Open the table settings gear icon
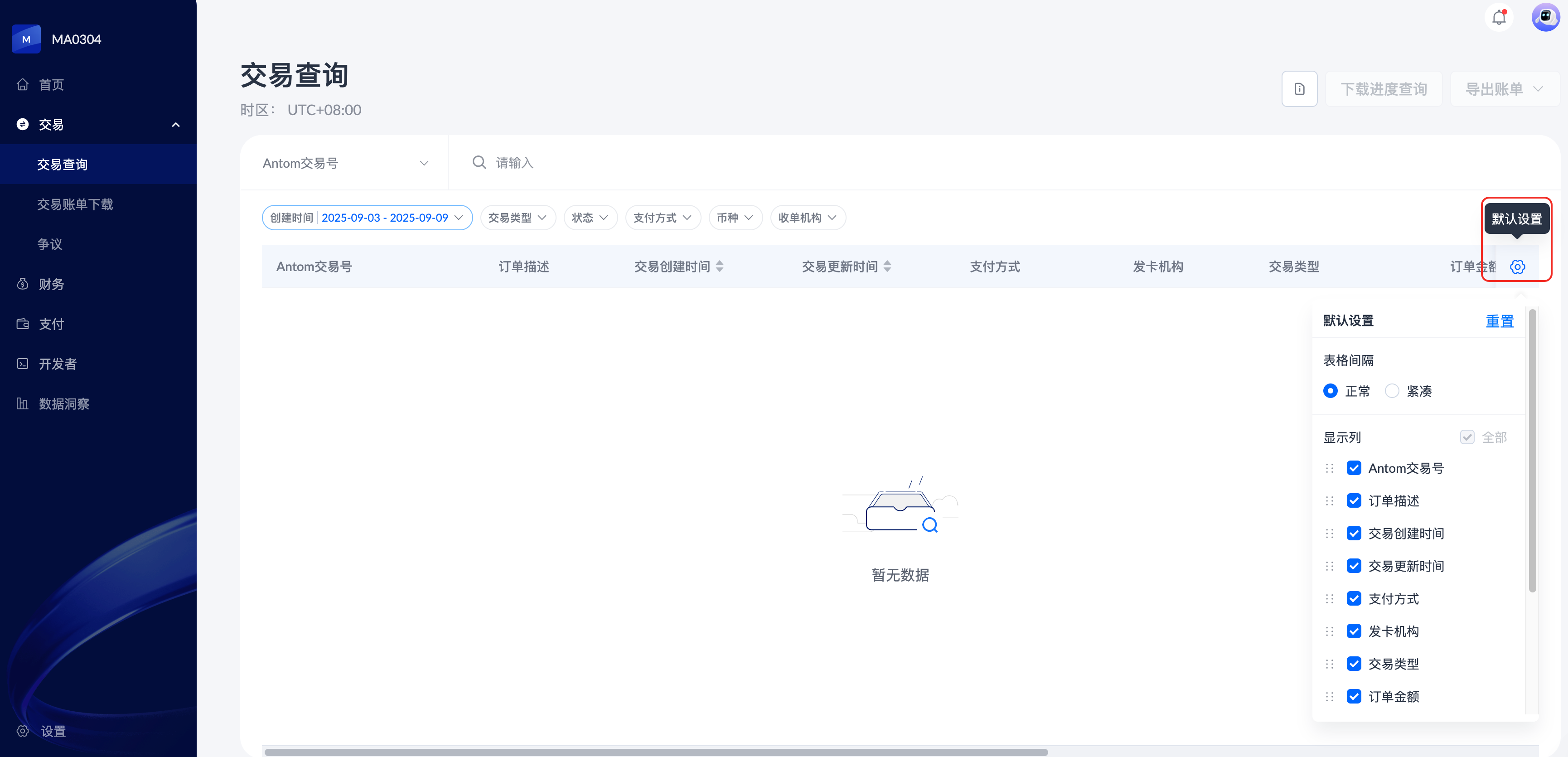Image resolution: width=1568 pixels, height=757 pixels. pos(1518,267)
